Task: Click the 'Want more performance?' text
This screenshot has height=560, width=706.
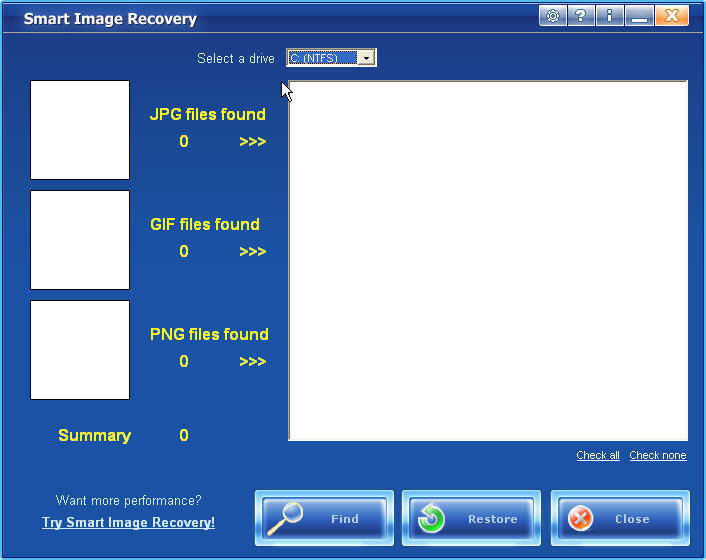Action: coord(128,501)
